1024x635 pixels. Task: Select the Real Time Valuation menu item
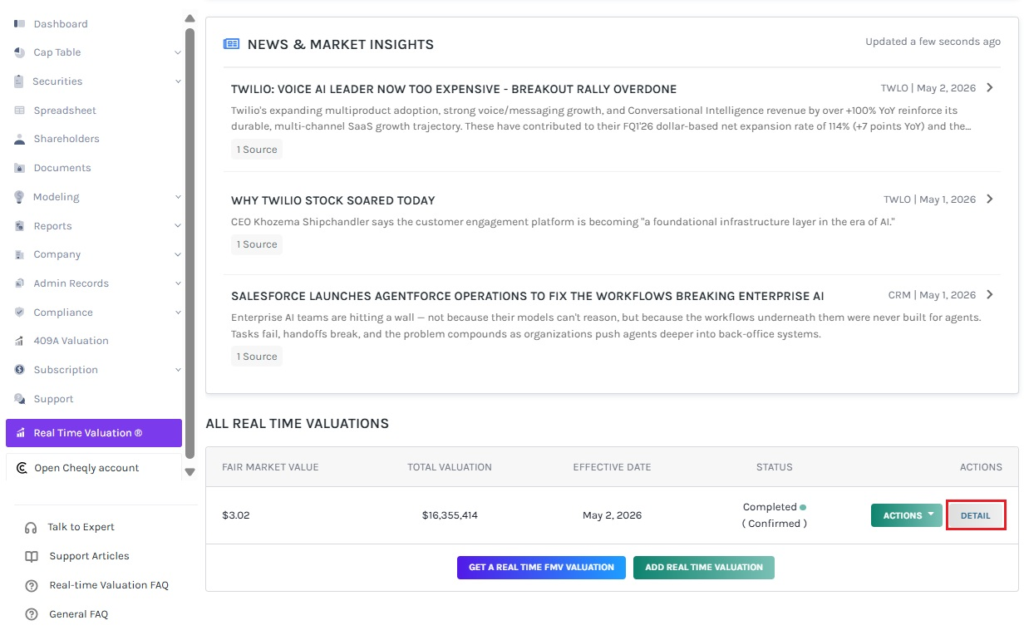click(x=94, y=432)
